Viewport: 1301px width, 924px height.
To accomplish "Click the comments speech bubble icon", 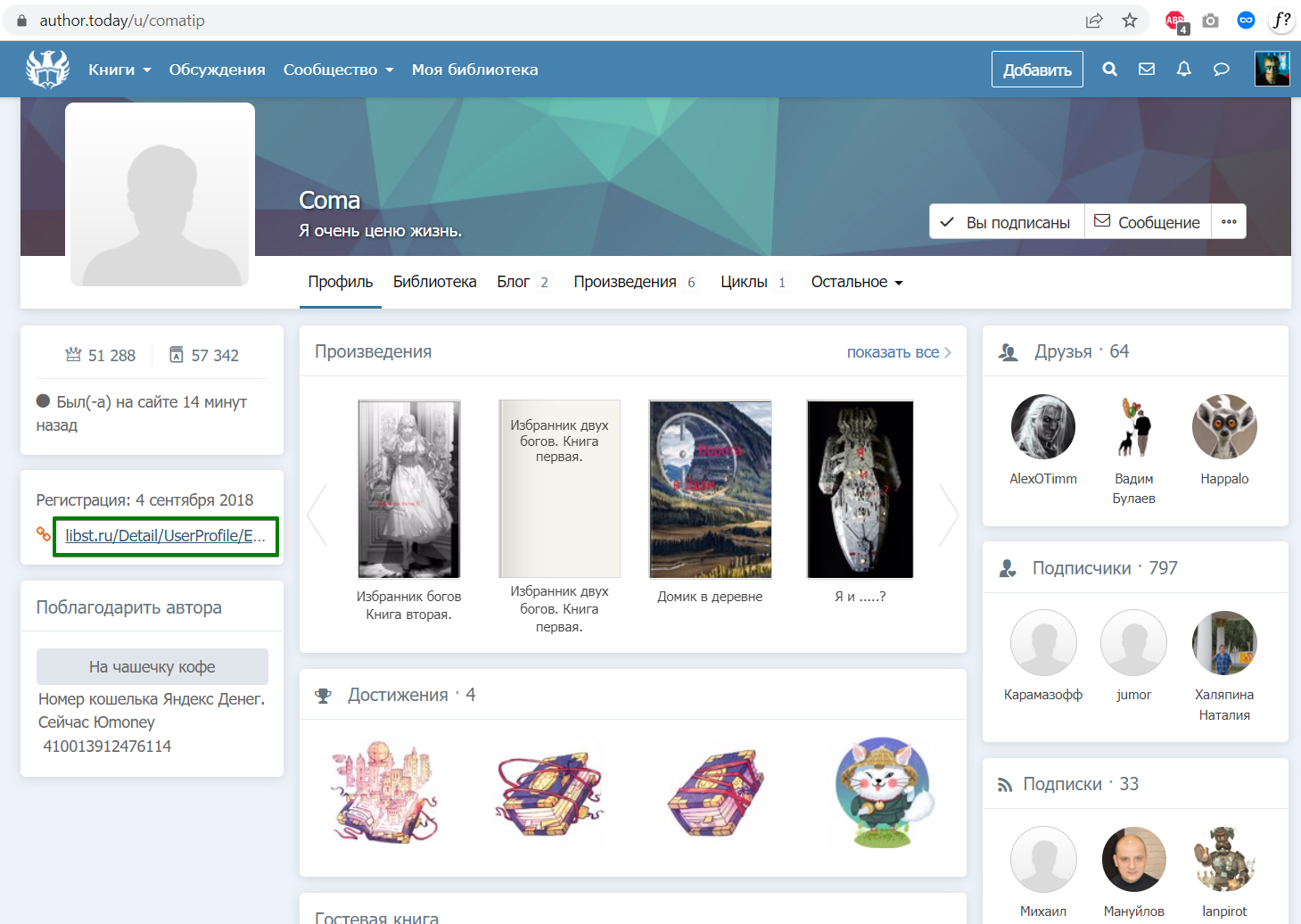I will (x=1222, y=70).
